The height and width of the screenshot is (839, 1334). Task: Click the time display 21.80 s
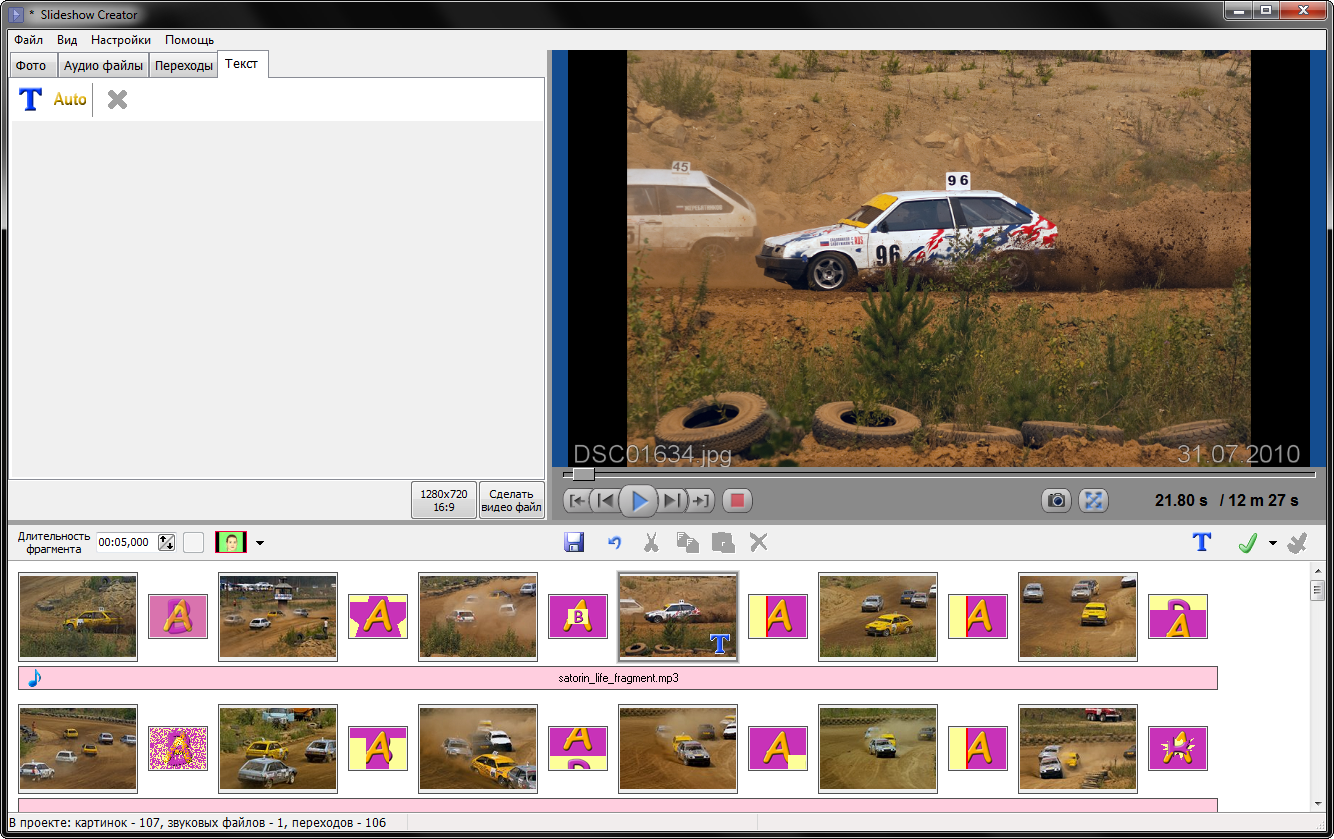(1180, 500)
